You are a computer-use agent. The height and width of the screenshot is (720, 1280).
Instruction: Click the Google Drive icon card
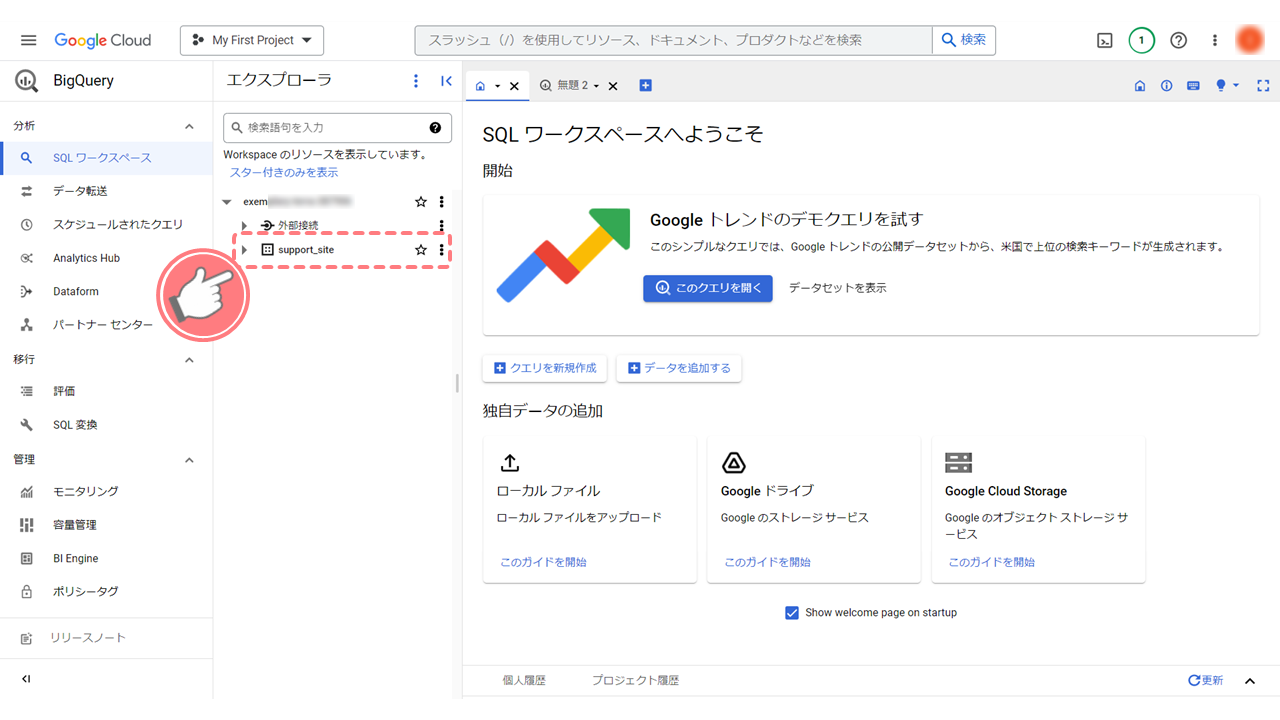[x=734, y=463]
